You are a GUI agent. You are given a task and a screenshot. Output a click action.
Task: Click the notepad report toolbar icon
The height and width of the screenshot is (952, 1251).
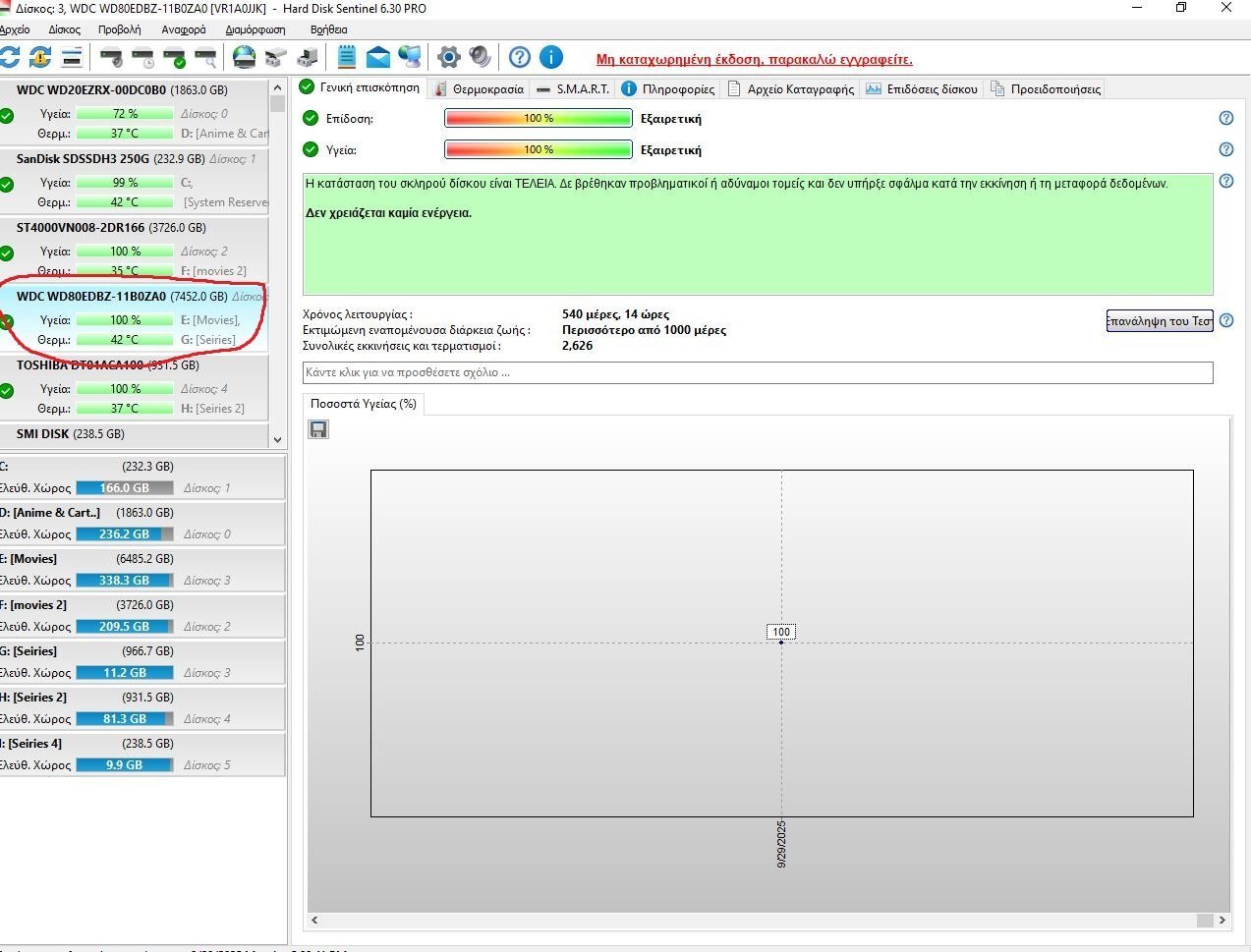(x=347, y=57)
